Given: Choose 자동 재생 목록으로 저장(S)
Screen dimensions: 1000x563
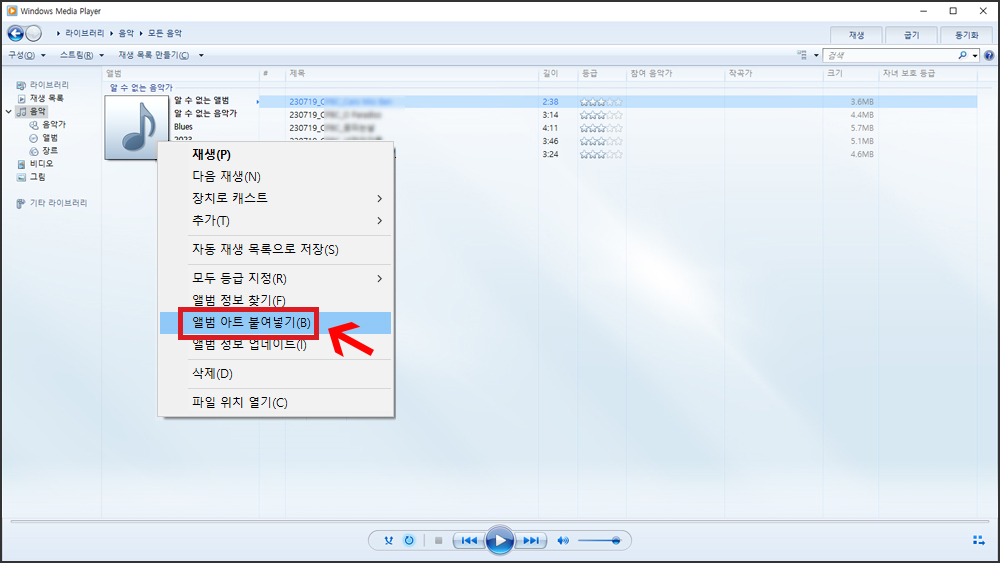Looking at the screenshot, I should pyautogui.click(x=276, y=250).
